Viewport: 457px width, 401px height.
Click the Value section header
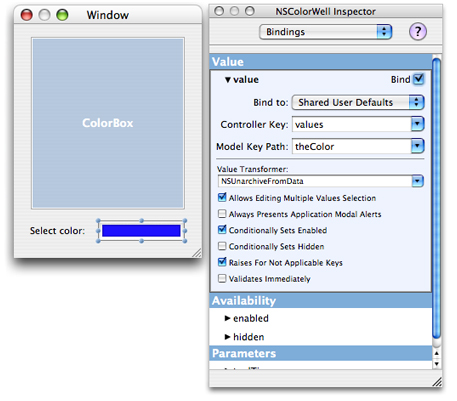pos(321,62)
